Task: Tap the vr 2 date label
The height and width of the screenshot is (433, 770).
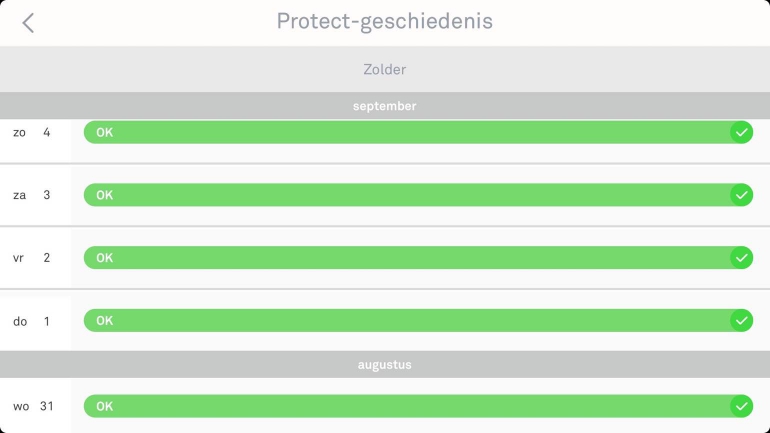Action: click(32, 258)
